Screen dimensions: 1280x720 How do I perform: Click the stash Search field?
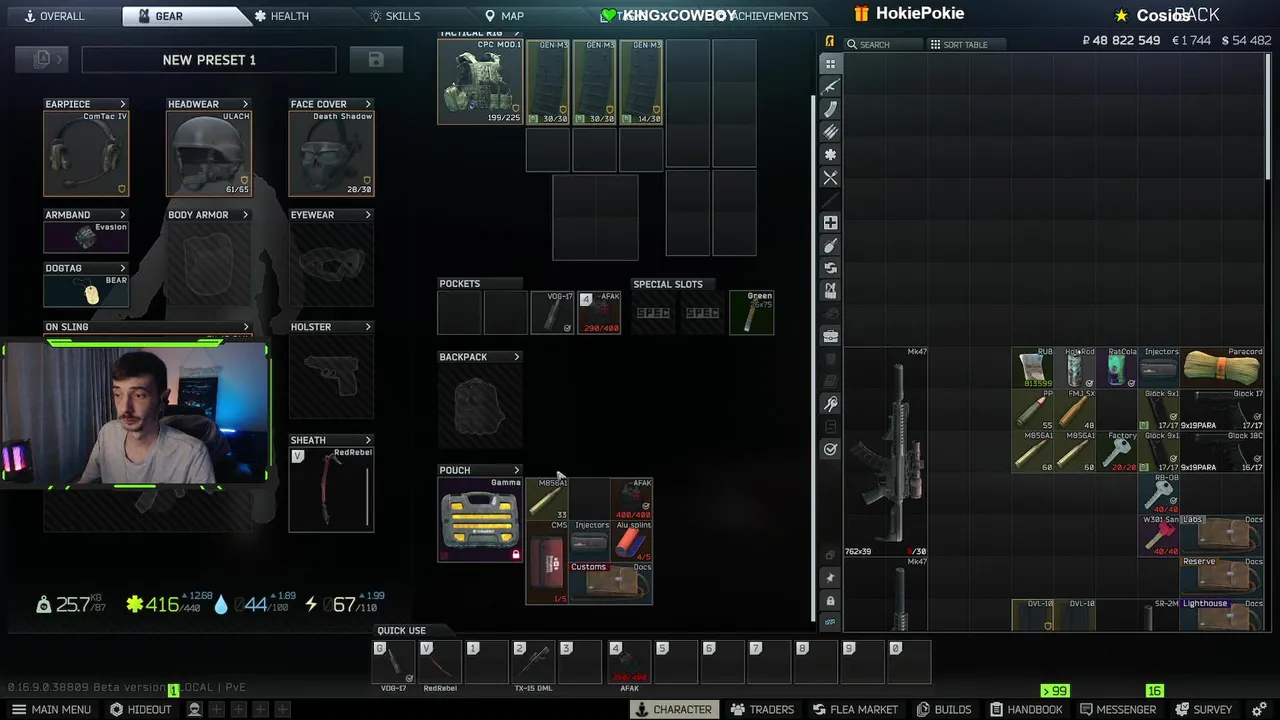click(x=884, y=44)
